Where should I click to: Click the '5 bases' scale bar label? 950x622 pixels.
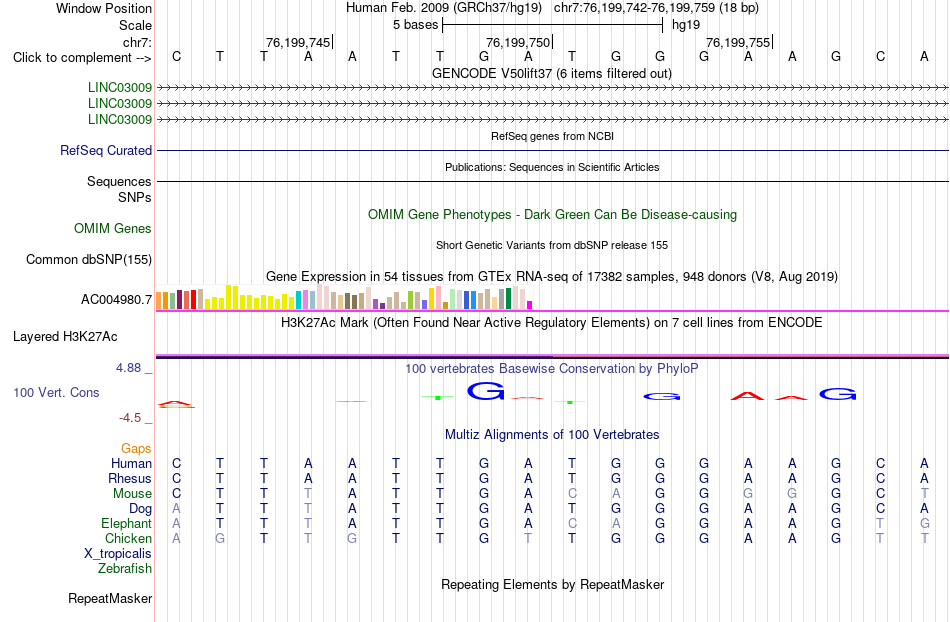click(x=415, y=25)
